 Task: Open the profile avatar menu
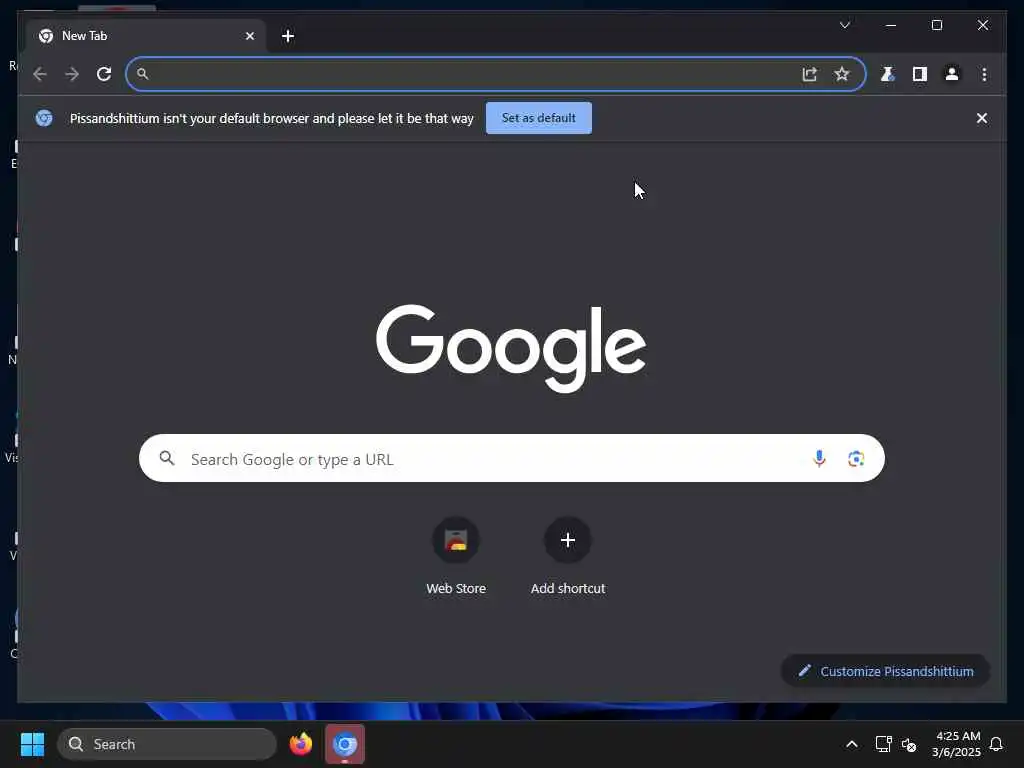(x=952, y=74)
